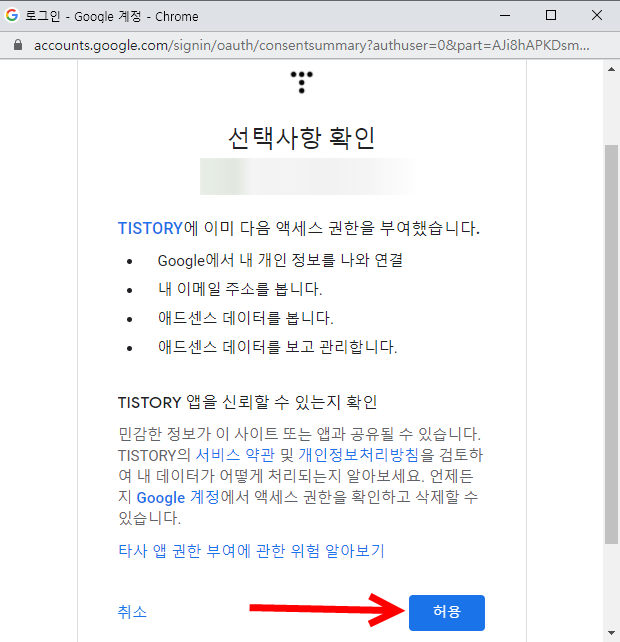This screenshot has height=642, width=620.
Task: Click the blue 허용 allow button
Action: 447,613
